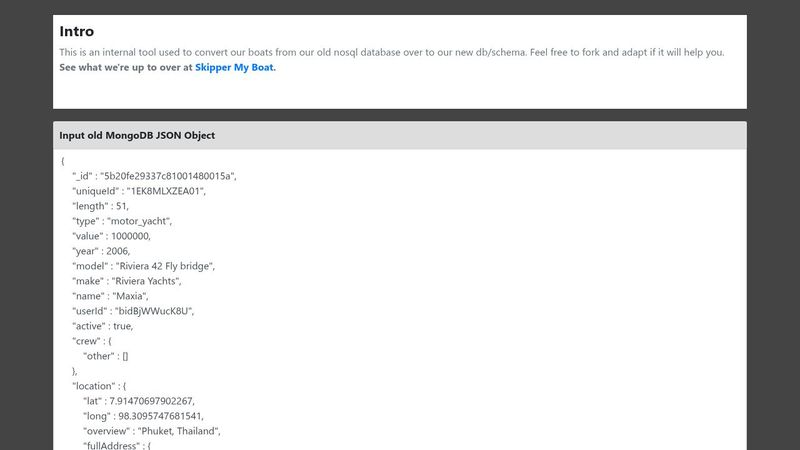
Task: Place cursor on "type" : "motor_yacht" line
Action: point(122,221)
